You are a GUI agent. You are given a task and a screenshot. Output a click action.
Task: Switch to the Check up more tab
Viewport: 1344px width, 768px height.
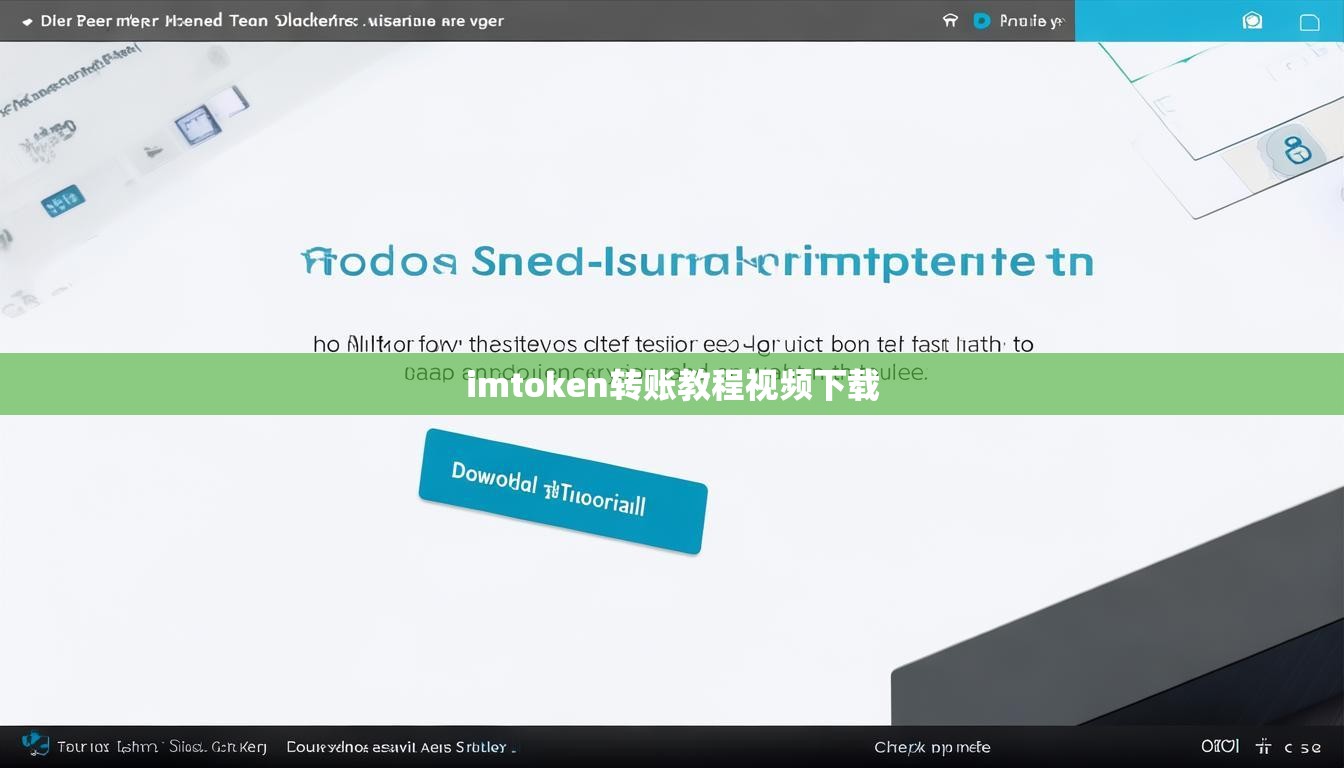932,747
